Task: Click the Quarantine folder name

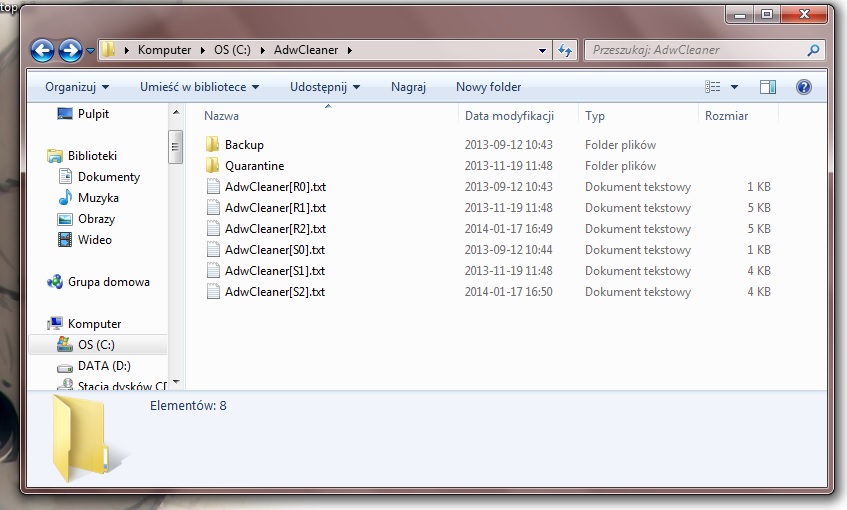Action: [x=254, y=166]
